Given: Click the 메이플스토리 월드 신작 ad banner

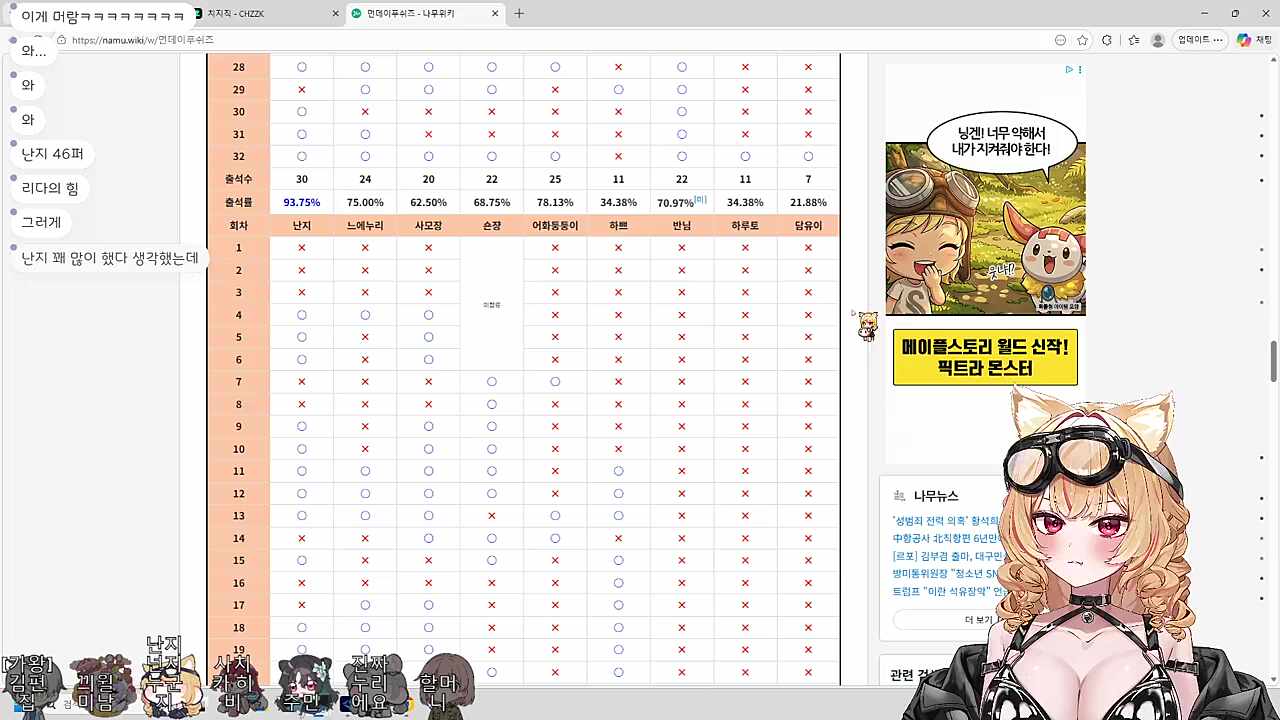Looking at the screenshot, I should (x=985, y=358).
